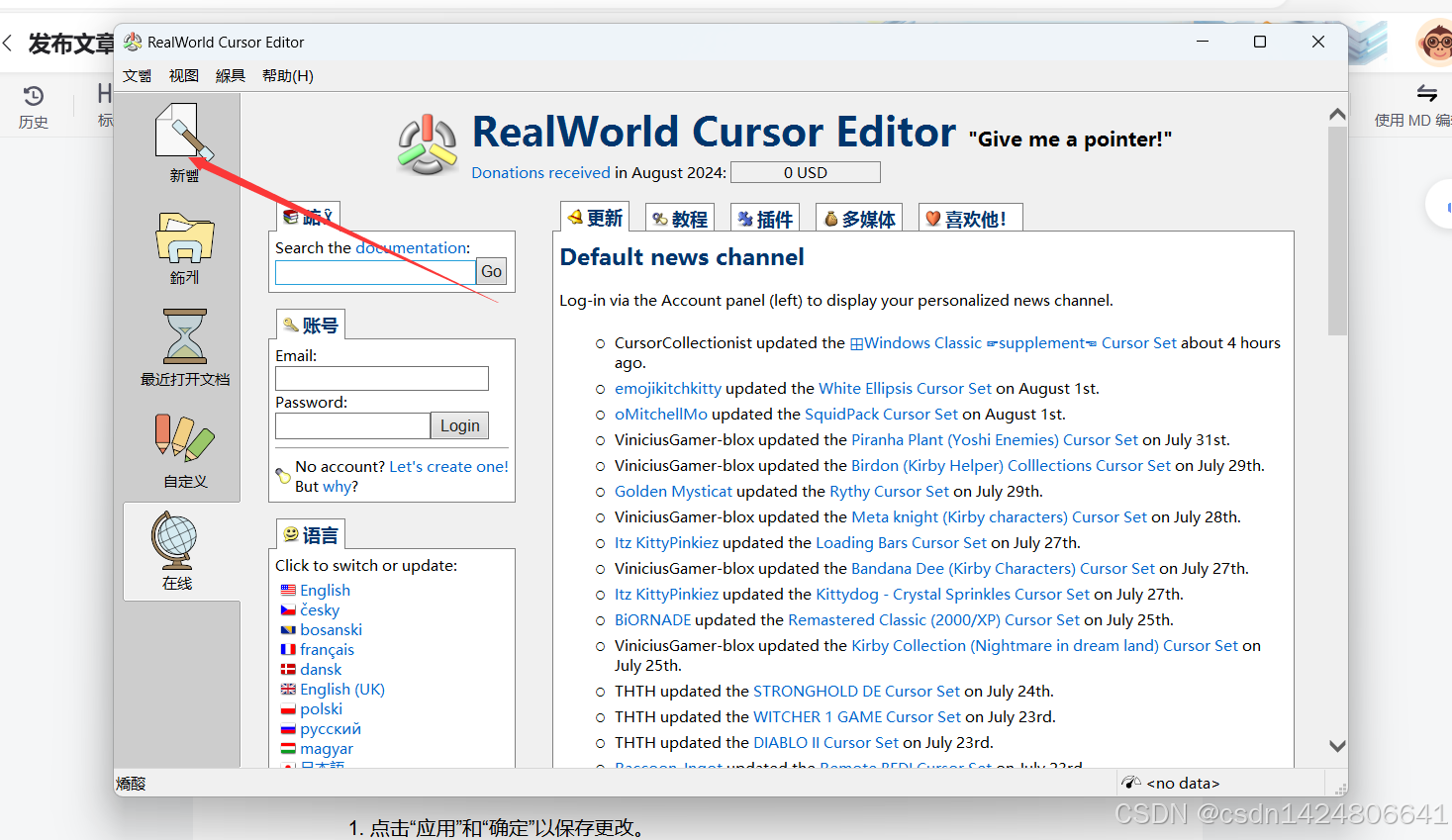Open Kittydog - Crystal Sprinkles Cursor Set
The width and height of the screenshot is (1452, 840).
click(952, 594)
